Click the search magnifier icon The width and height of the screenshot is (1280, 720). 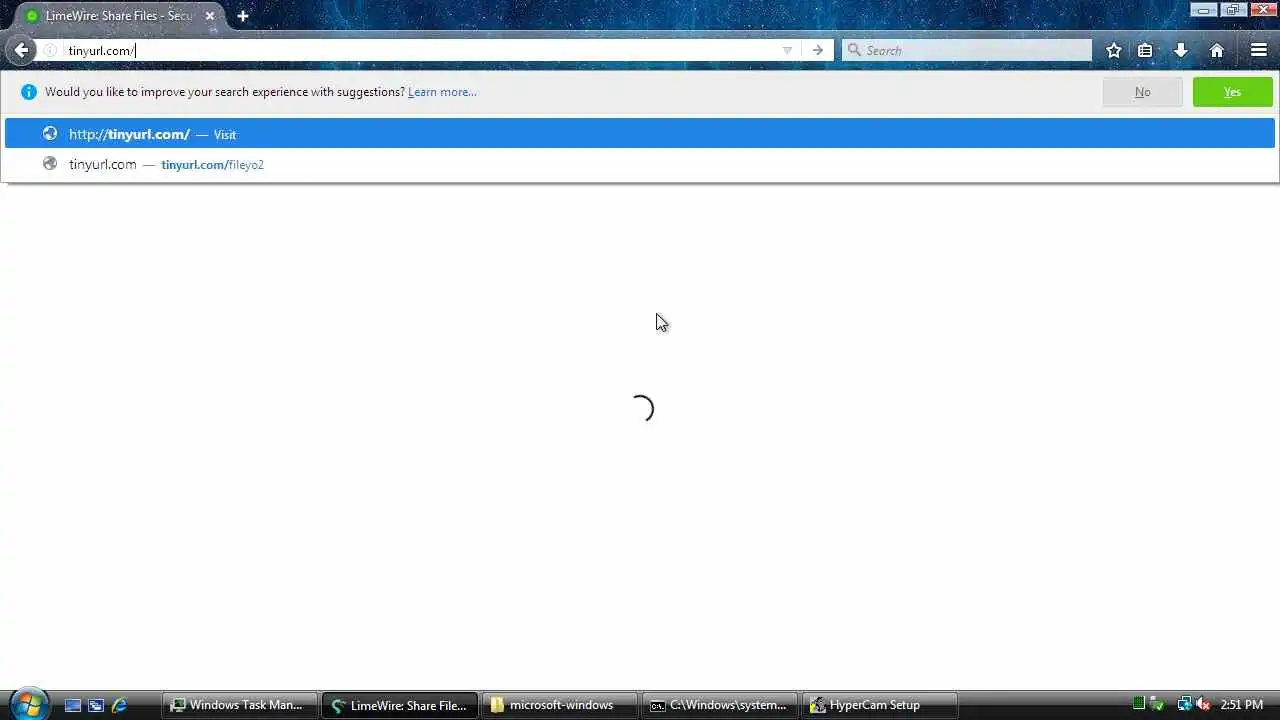(854, 50)
